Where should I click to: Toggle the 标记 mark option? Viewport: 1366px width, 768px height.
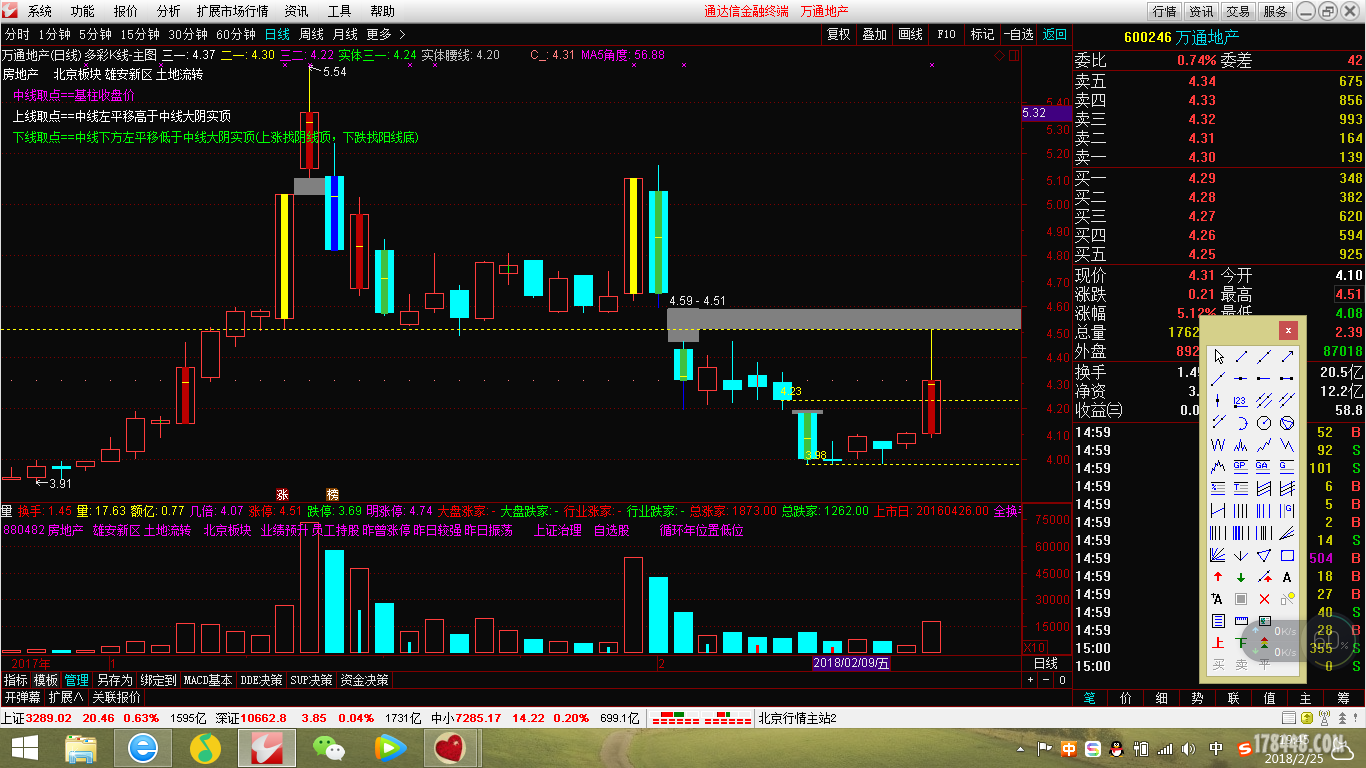point(982,34)
